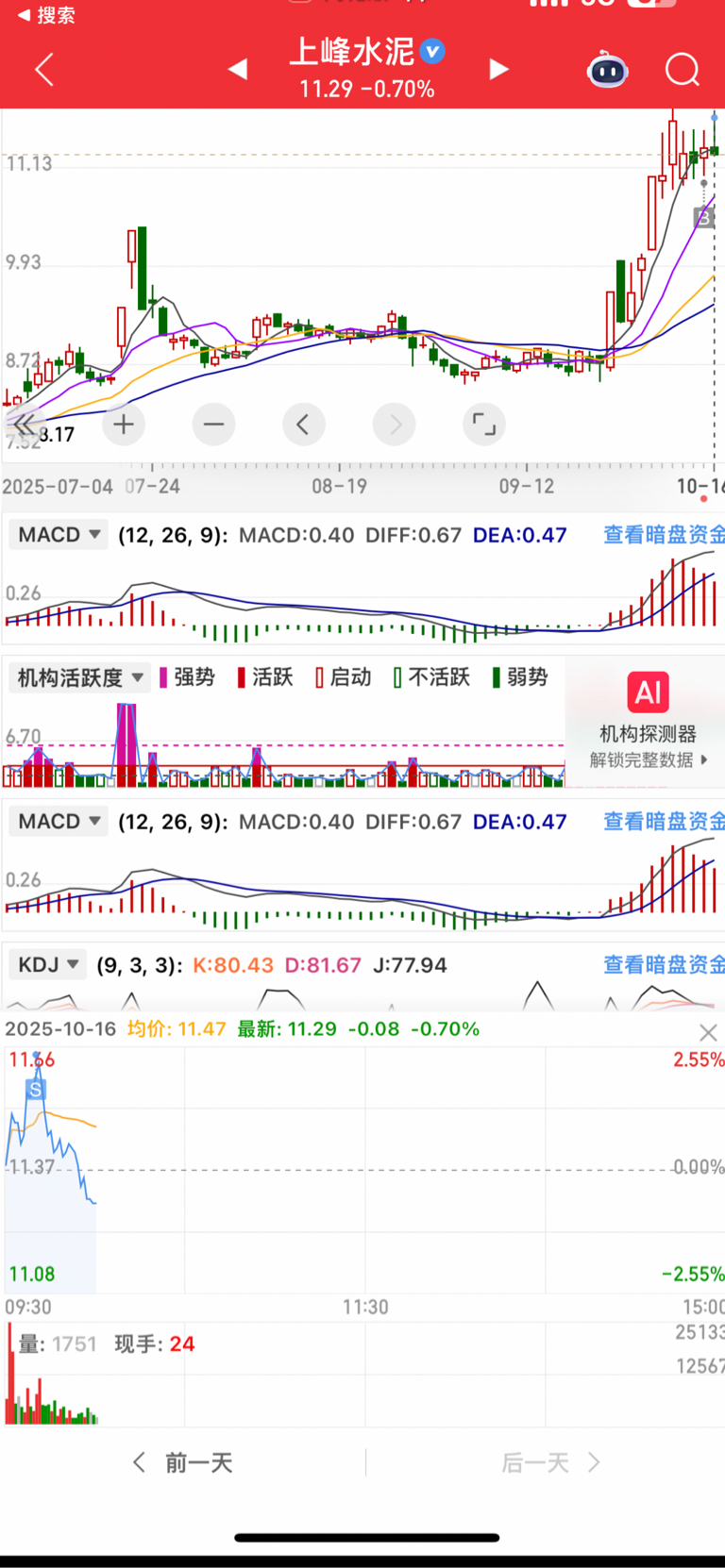The width and height of the screenshot is (725, 1568).
Task: Tap the 启动 legend entry
Action: pos(343,677)
